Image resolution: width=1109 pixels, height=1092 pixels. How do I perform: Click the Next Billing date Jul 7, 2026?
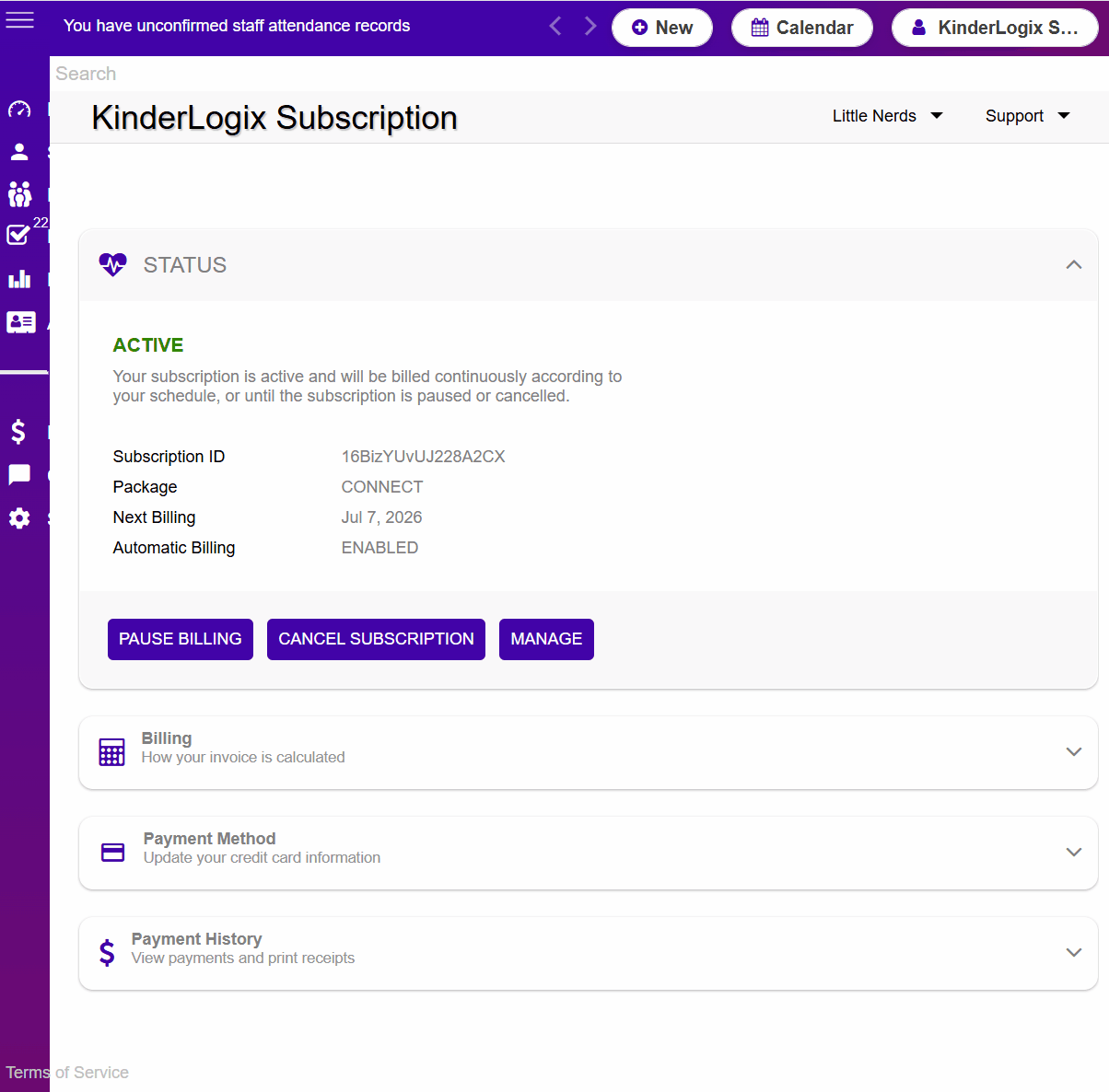click(381, 517)
